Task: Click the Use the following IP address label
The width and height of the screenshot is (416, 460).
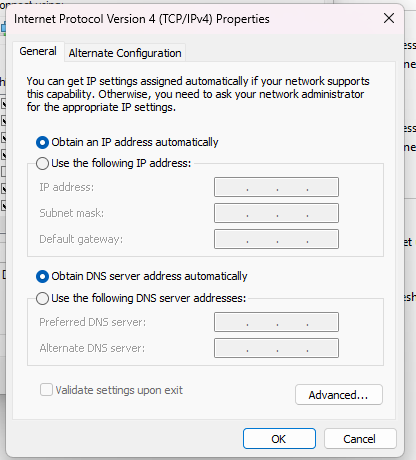Action: click(121, 163)
